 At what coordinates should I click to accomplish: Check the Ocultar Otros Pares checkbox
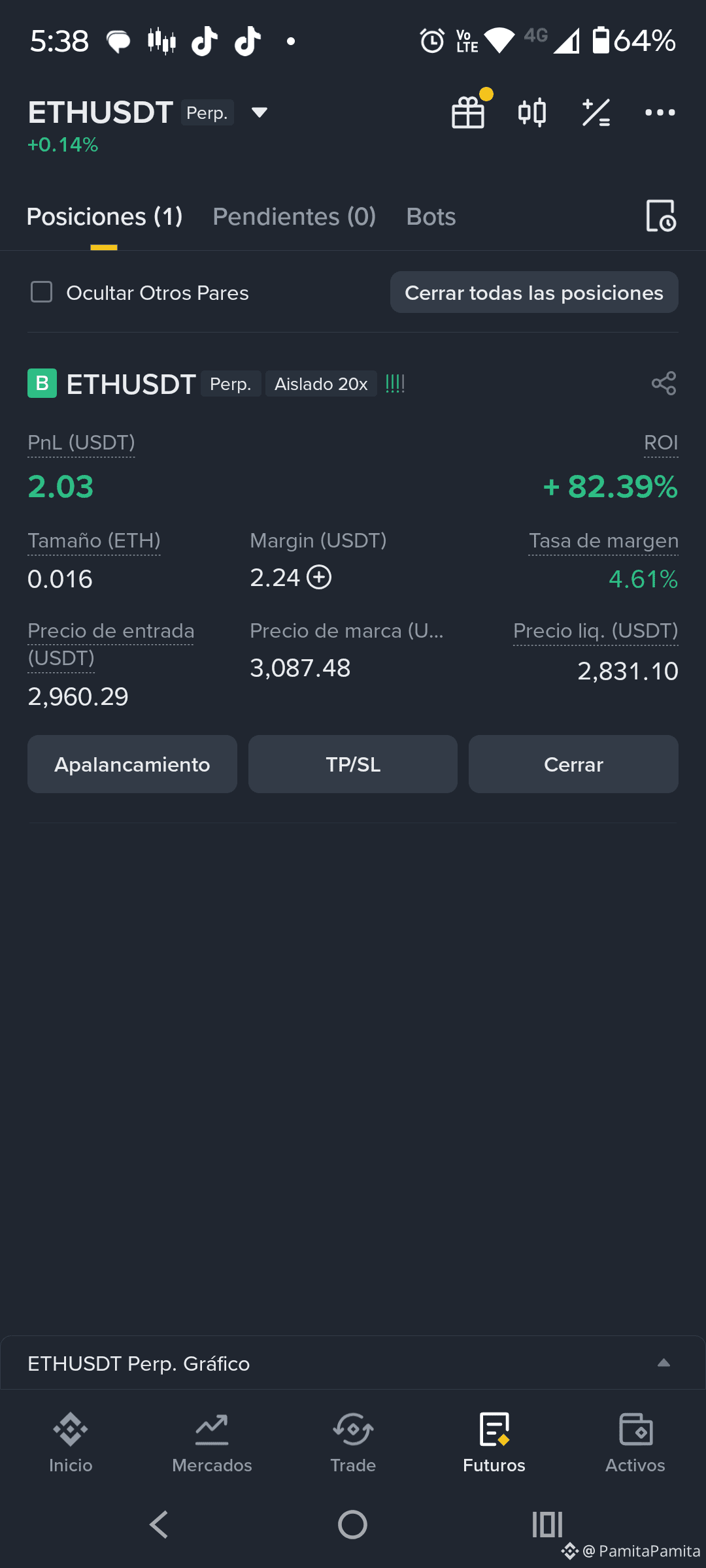[x=42, y=292]
